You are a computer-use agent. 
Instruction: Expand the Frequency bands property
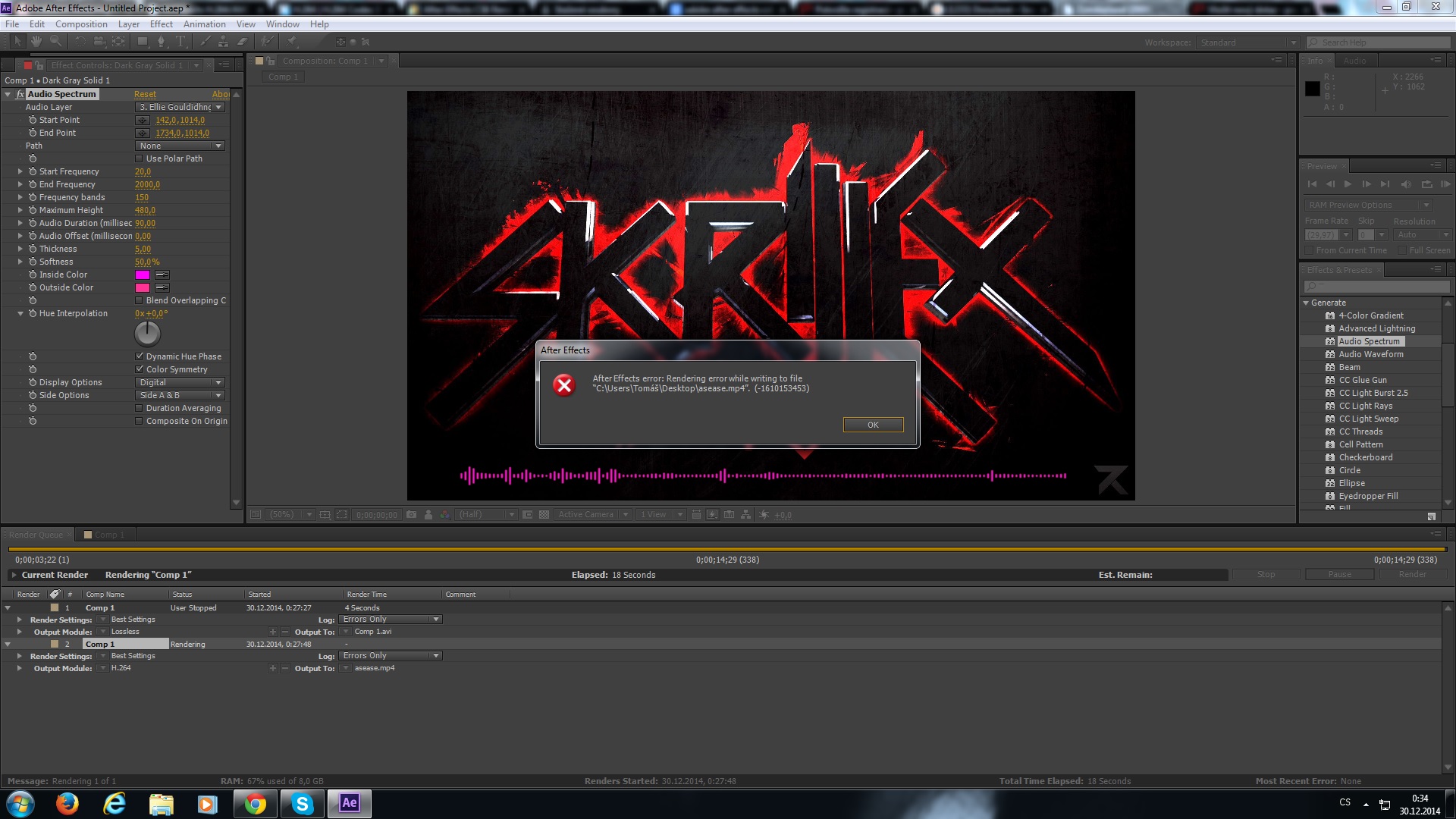pos(20,197)
